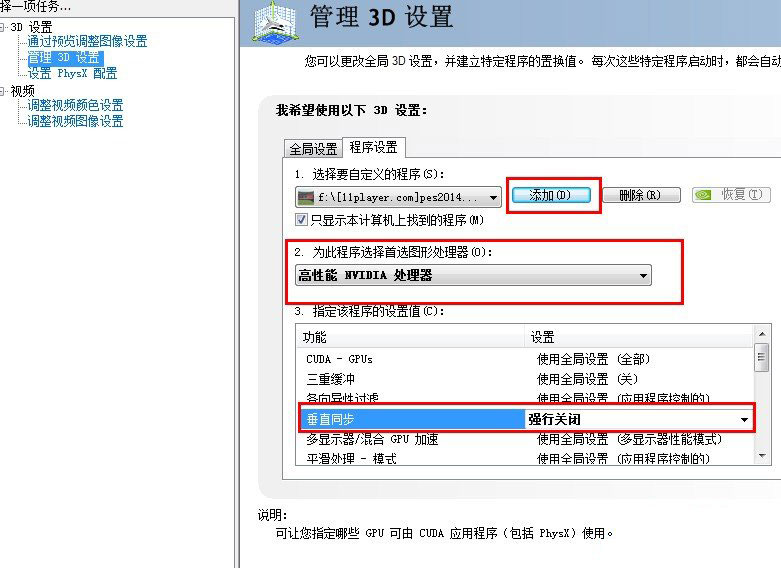Open the 垂直同步 setting dropdown arrow
This screenshot has width=781, height=568.
744,420
